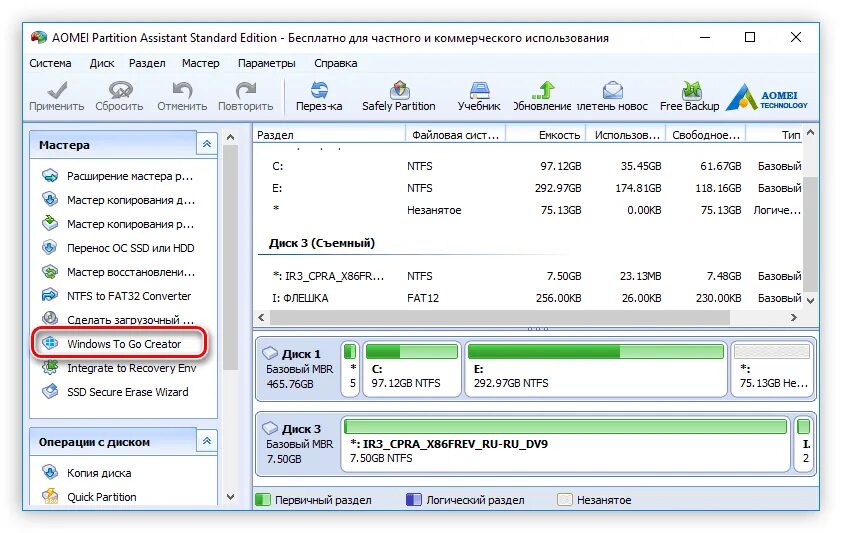
Task: Open the Параметры menu
Action: click(x=267, y=63)
